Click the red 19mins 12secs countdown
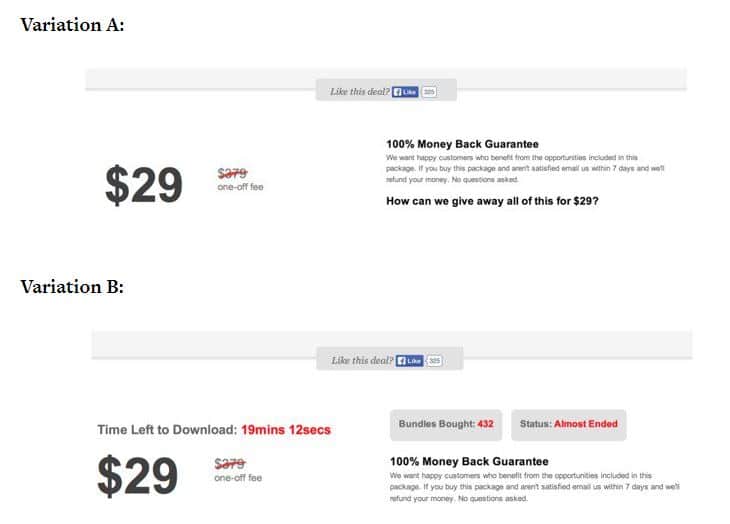The image size is (730, 524). tap(285, 430)
